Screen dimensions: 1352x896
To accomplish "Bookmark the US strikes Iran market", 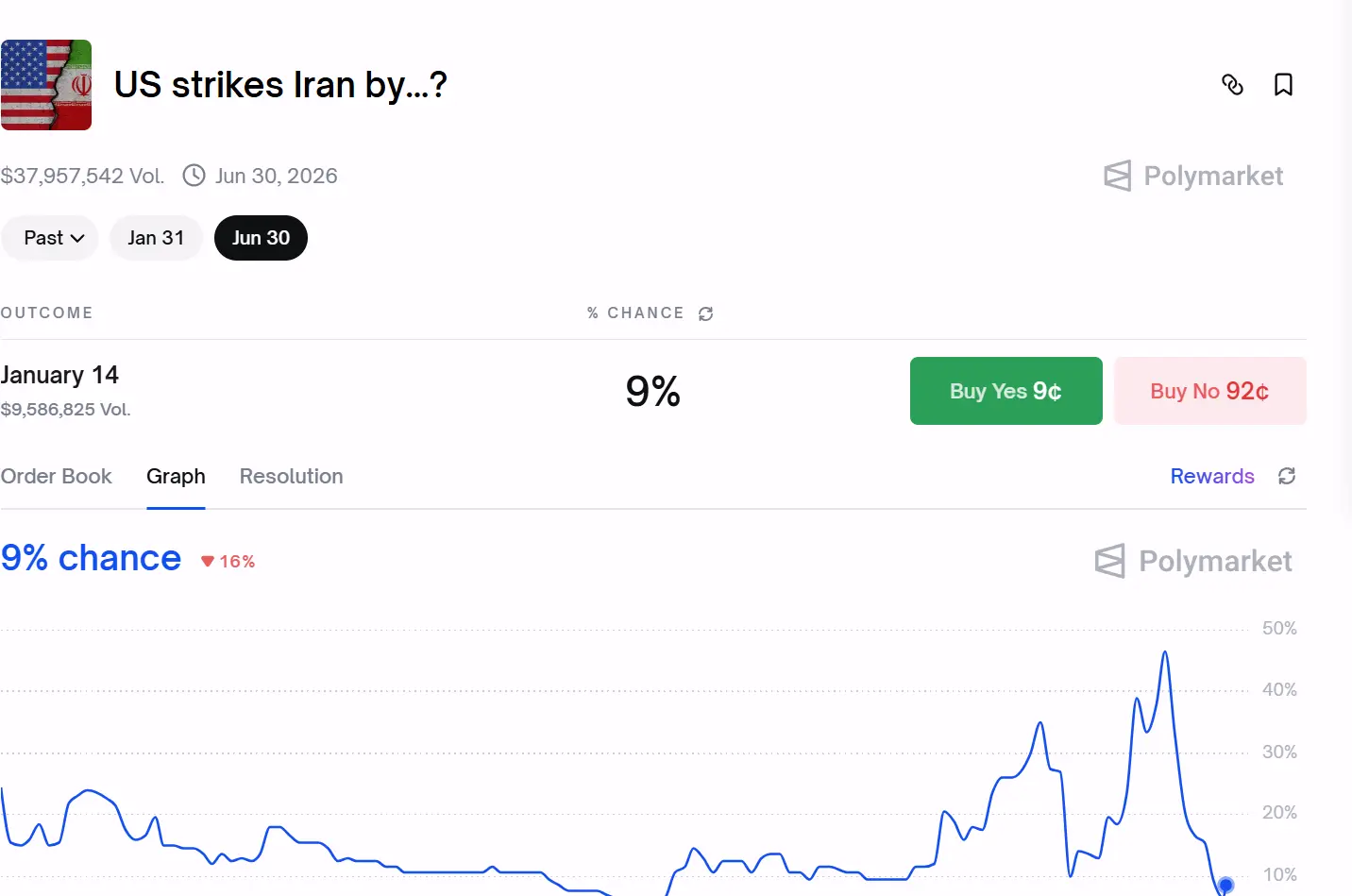I will (x=1283, y=85).
